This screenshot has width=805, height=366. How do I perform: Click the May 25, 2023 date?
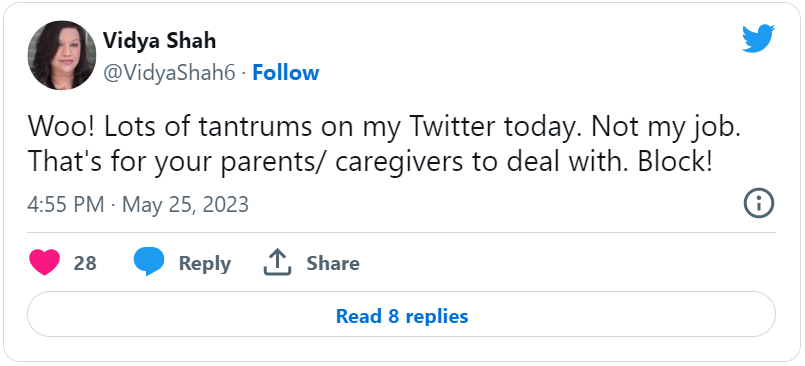(185, 204)
